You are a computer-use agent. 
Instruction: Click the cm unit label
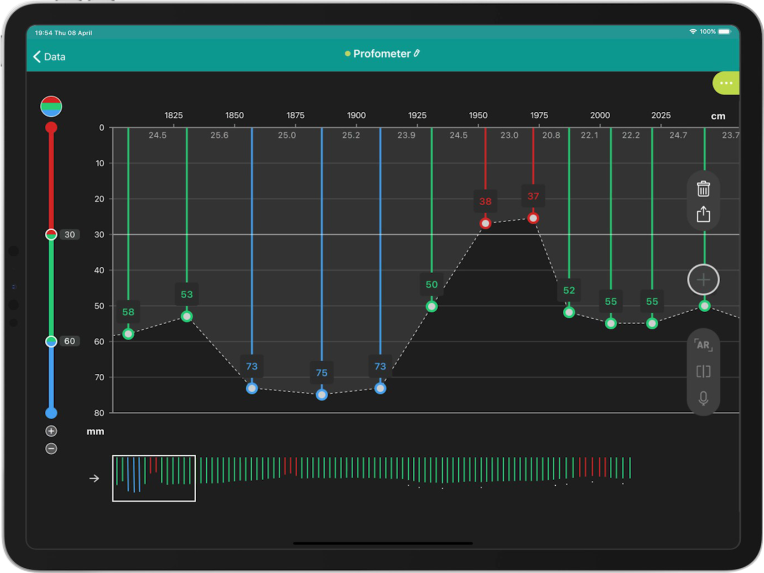coord(718,116)
